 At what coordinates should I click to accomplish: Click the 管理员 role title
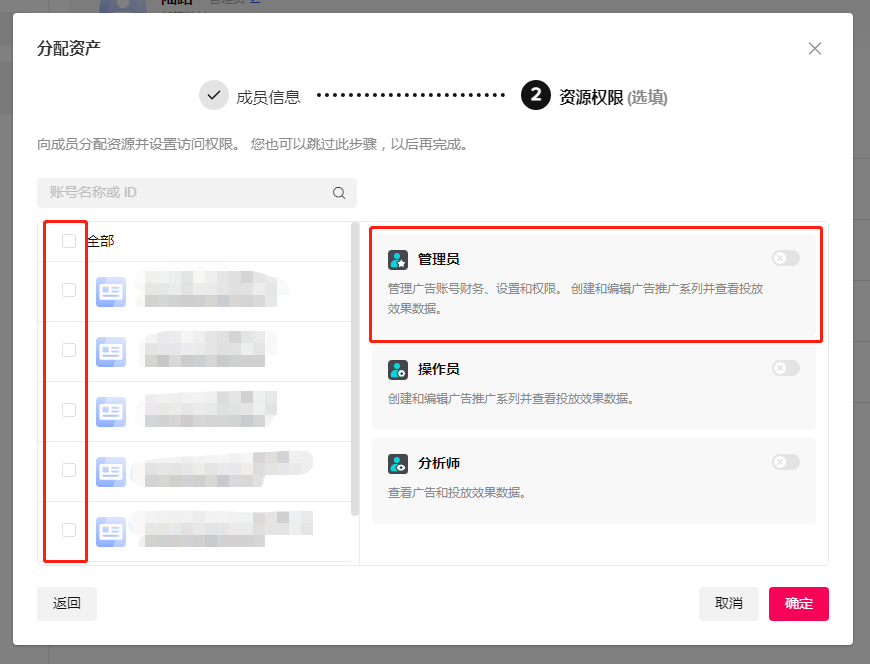(438, 259)
